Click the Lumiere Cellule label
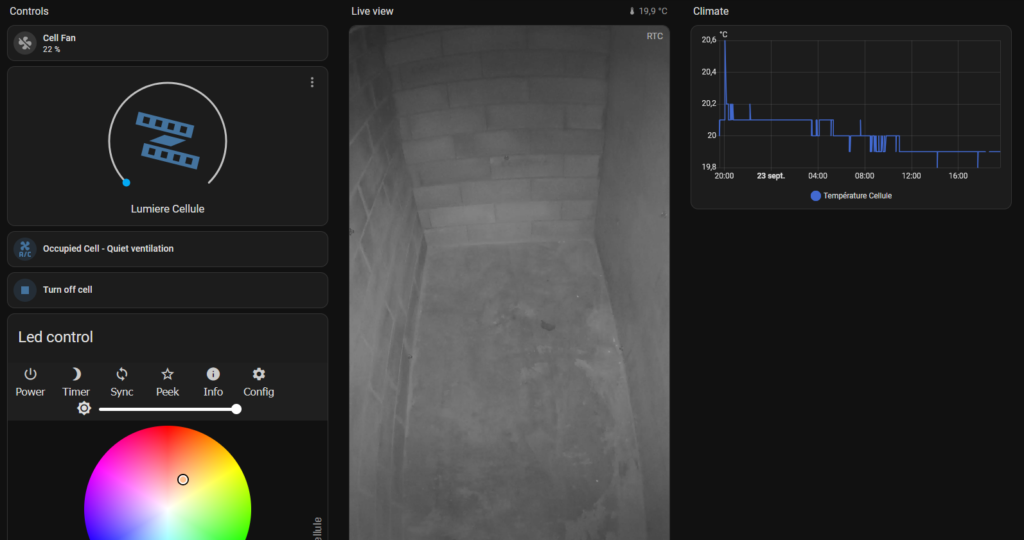This screenshot has height=540, width=1024. coord(168,209)
